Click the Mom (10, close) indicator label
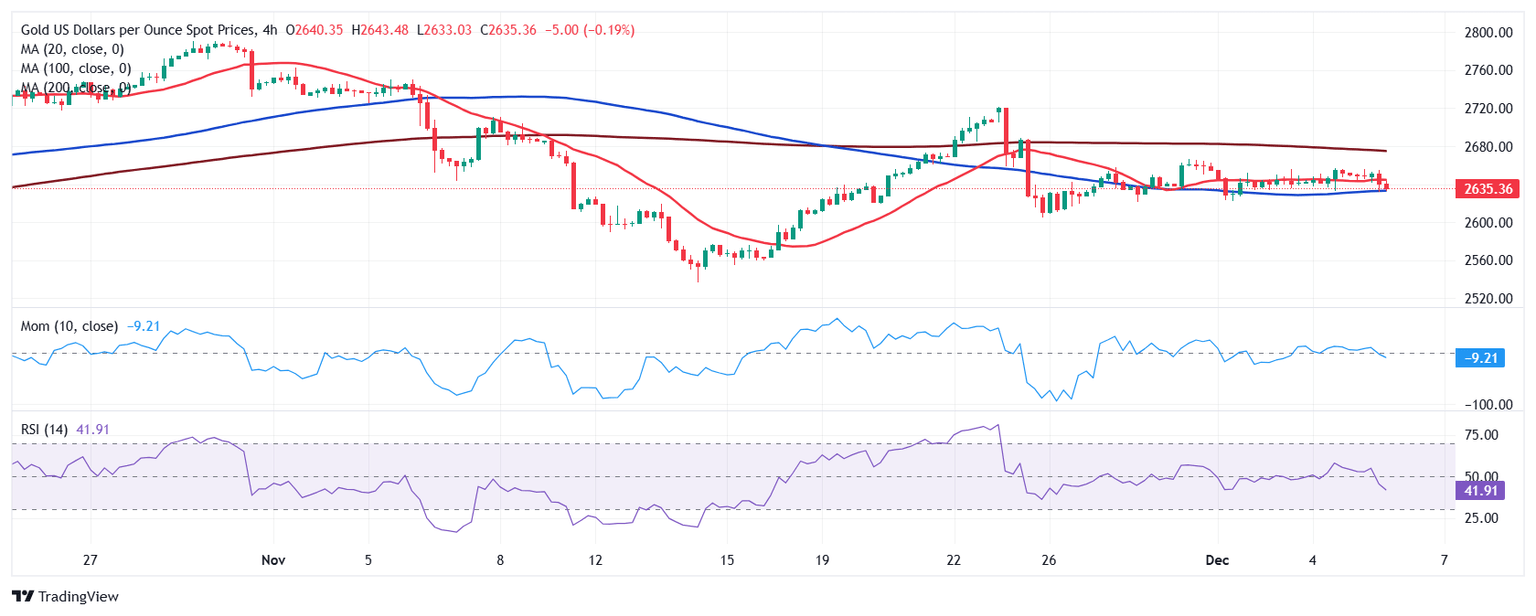The height and width of the screenshot is (616, 1536). pos(69,326)
